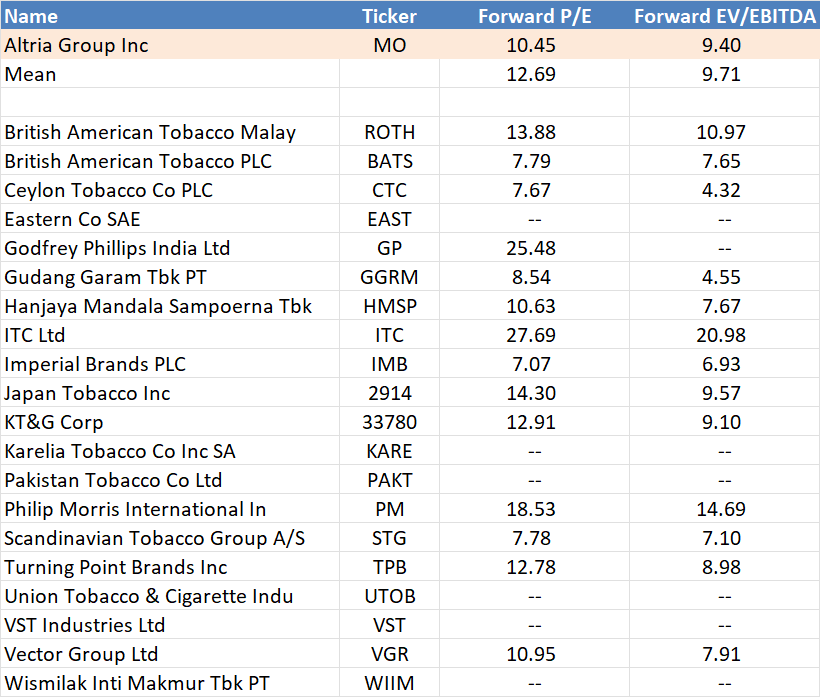Select Imperial Brands PLC cell
820x697 pixels.
tap(170, 364)
